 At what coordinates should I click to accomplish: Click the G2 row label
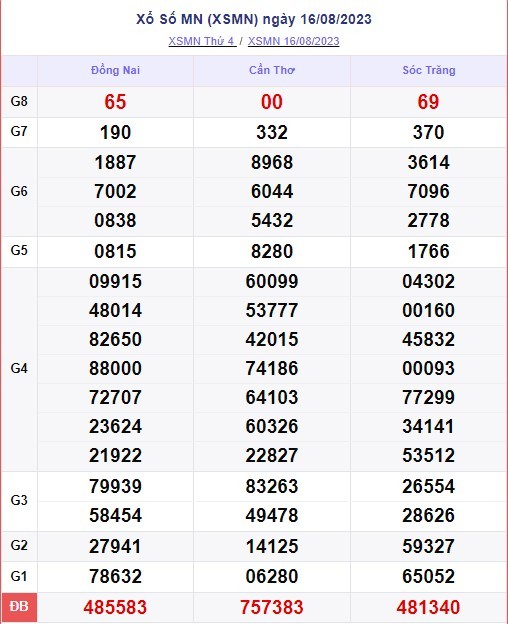tap(19, 545)
